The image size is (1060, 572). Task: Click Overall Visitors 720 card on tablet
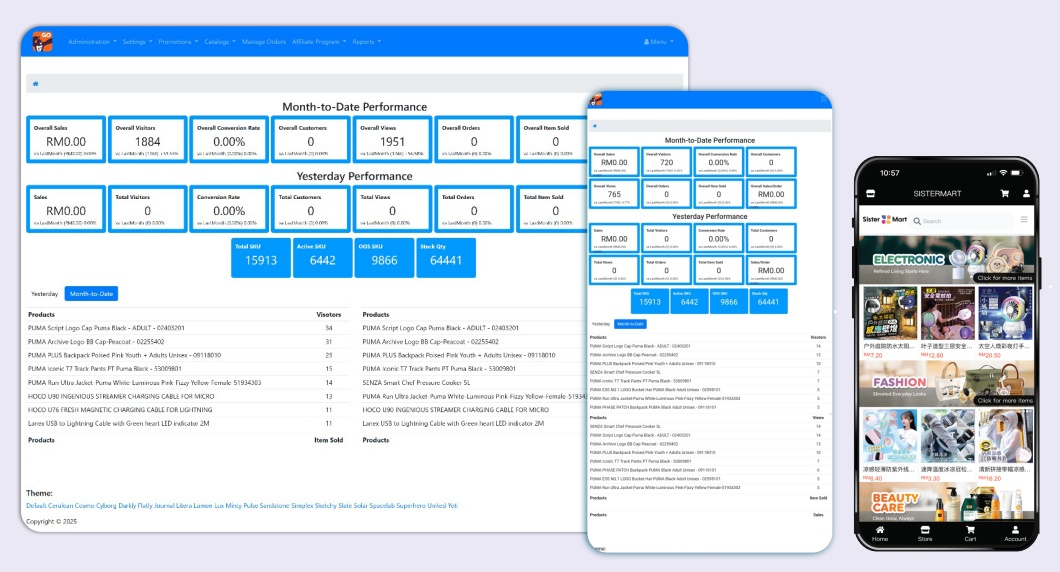[667, 162]
